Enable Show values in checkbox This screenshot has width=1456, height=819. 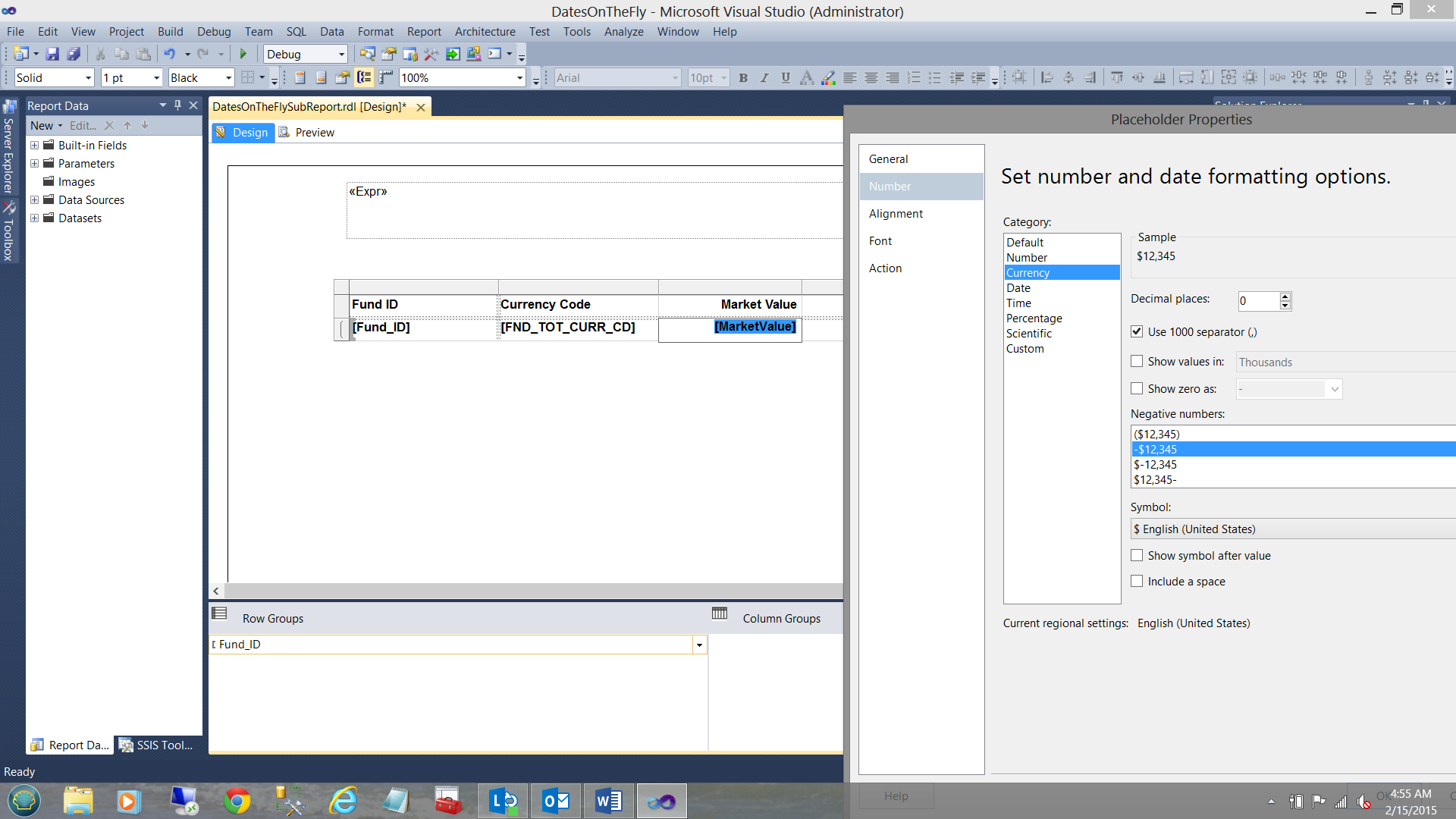tap(1137, 362)
